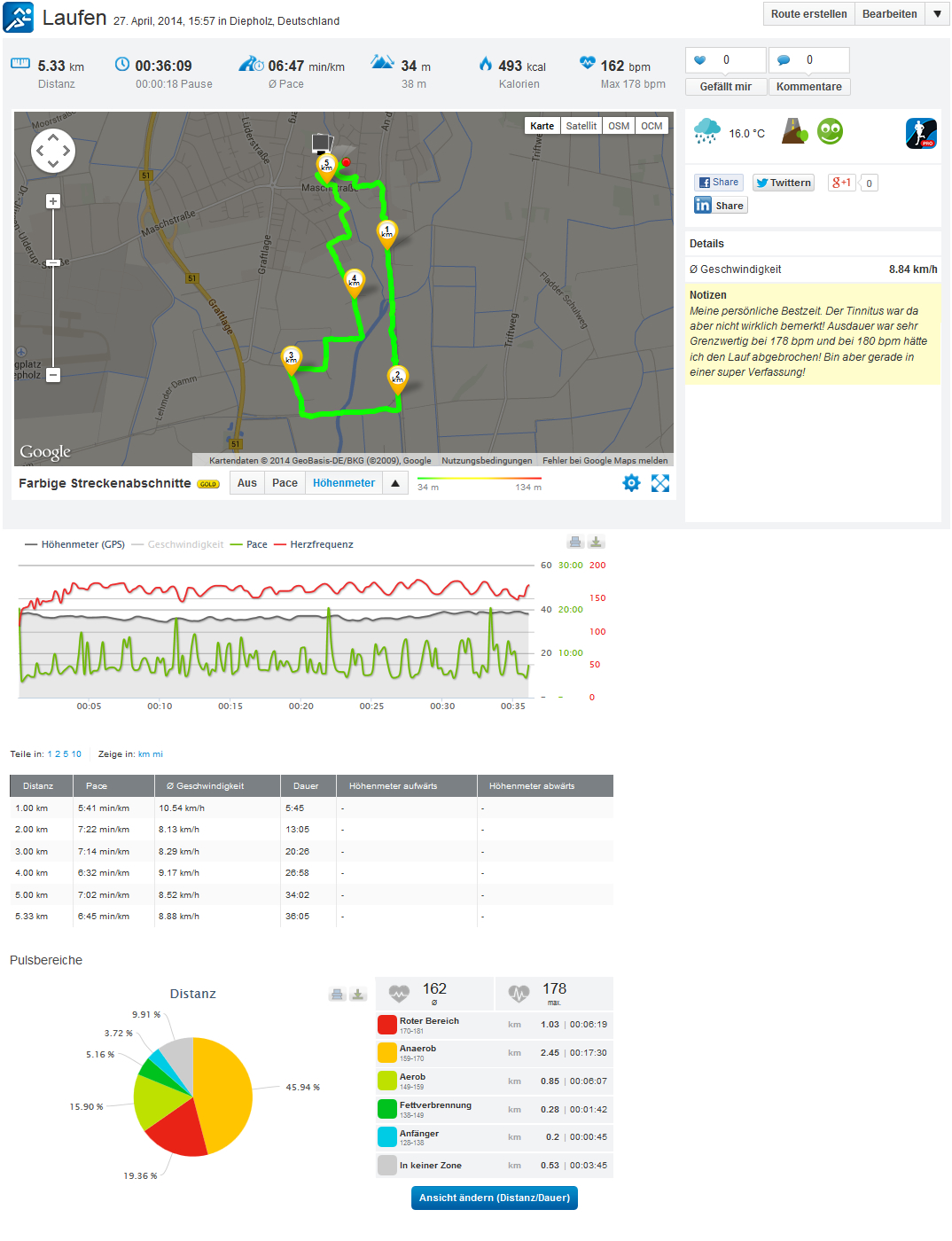
Task: Expand the arrow next to Höhenmeter
Action: 395,483
